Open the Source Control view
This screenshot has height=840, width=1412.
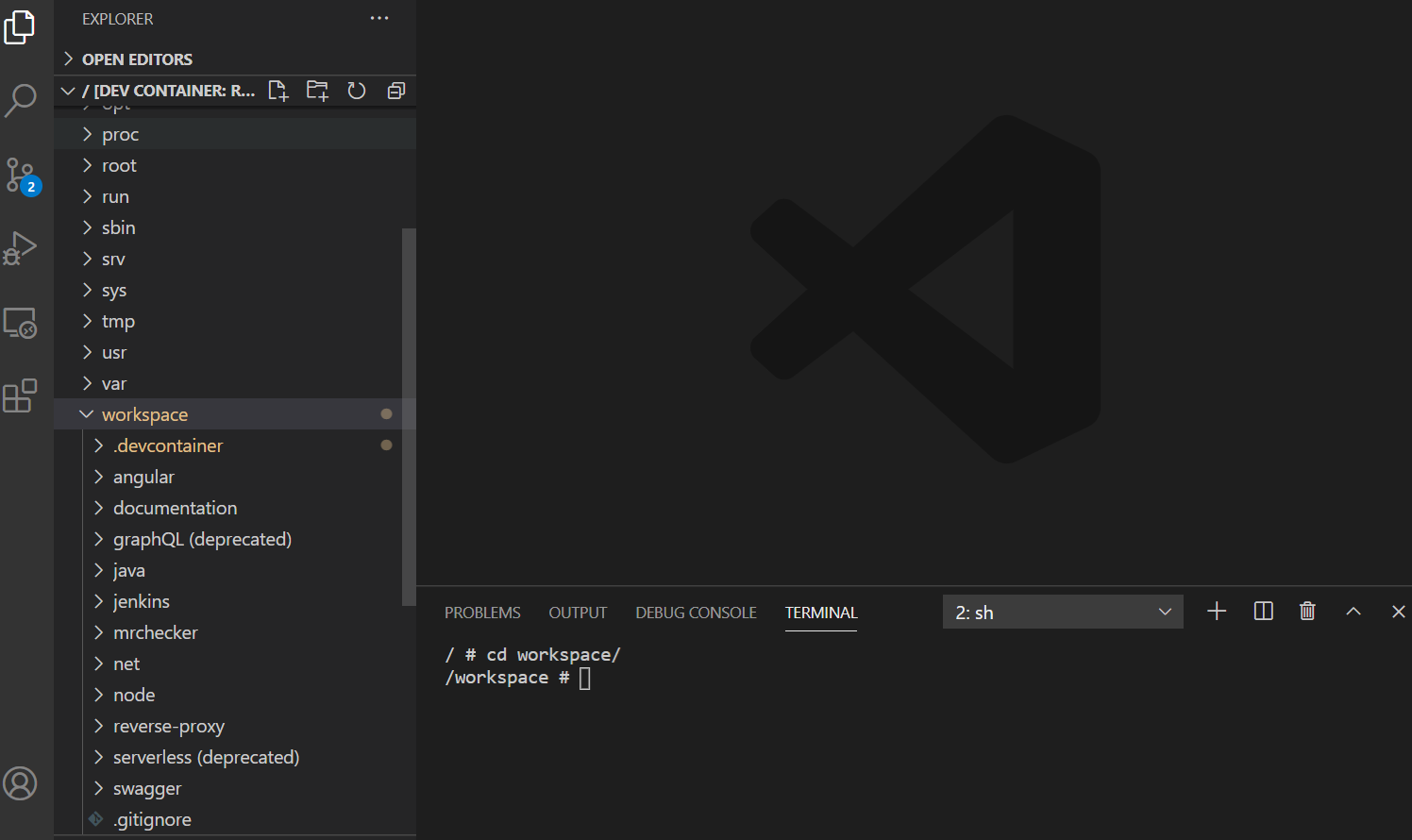21,175
